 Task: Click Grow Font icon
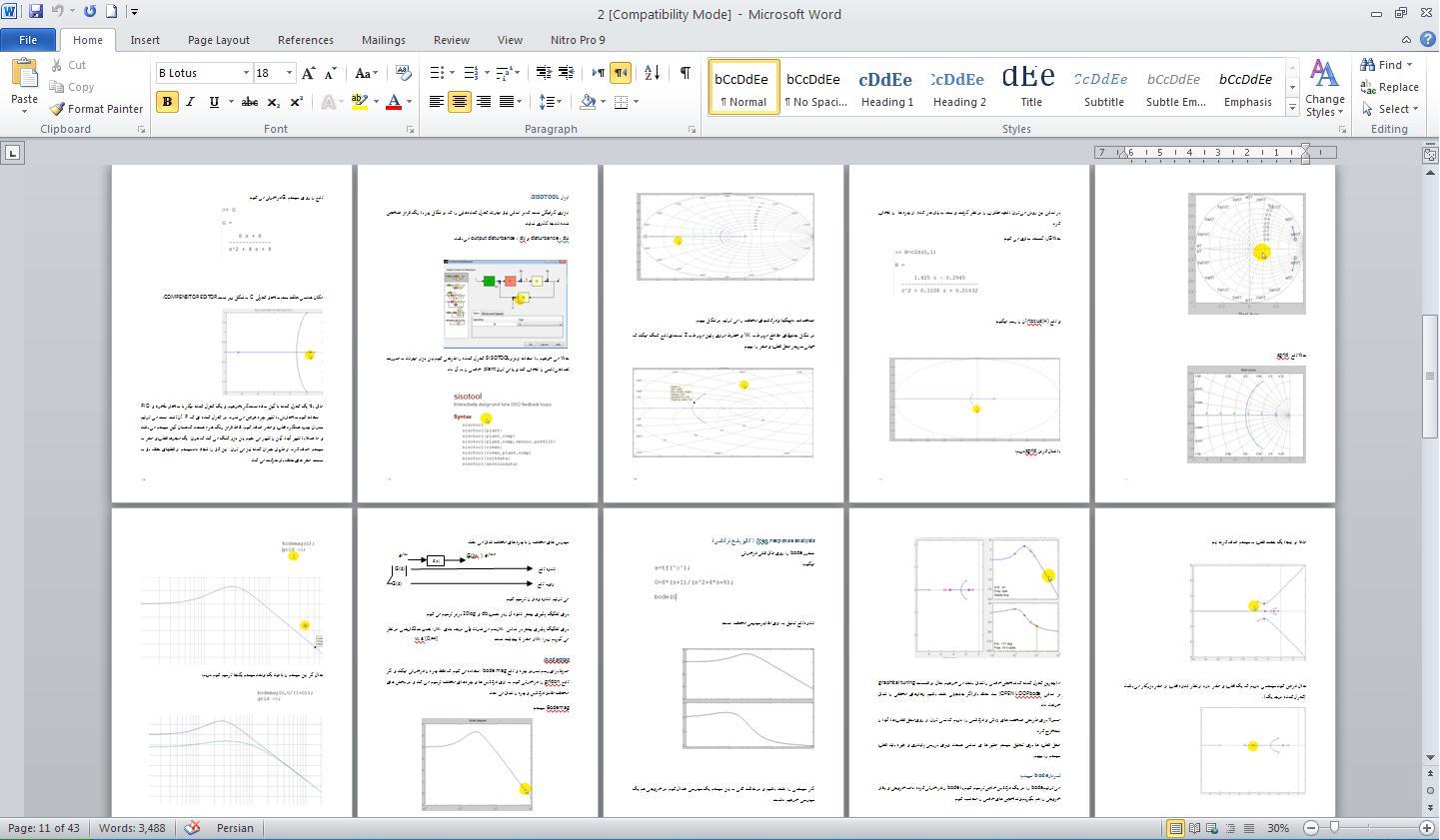click(x=309, y=73)
